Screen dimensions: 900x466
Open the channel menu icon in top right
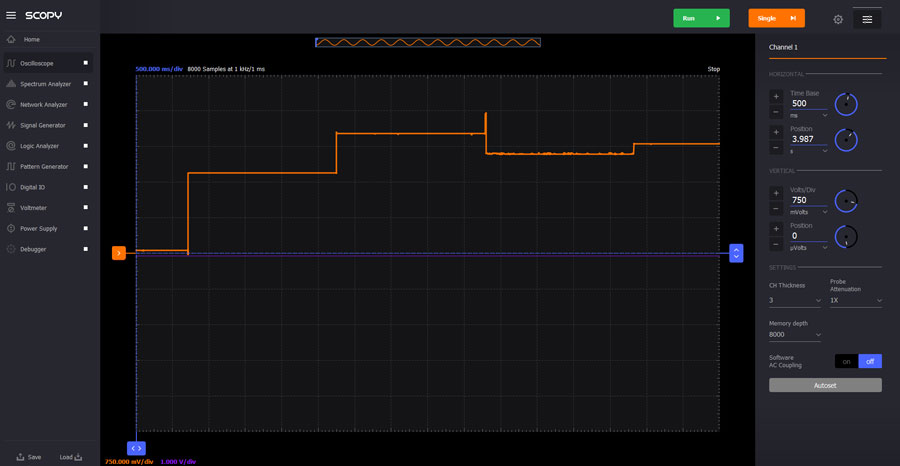(867, 18)
